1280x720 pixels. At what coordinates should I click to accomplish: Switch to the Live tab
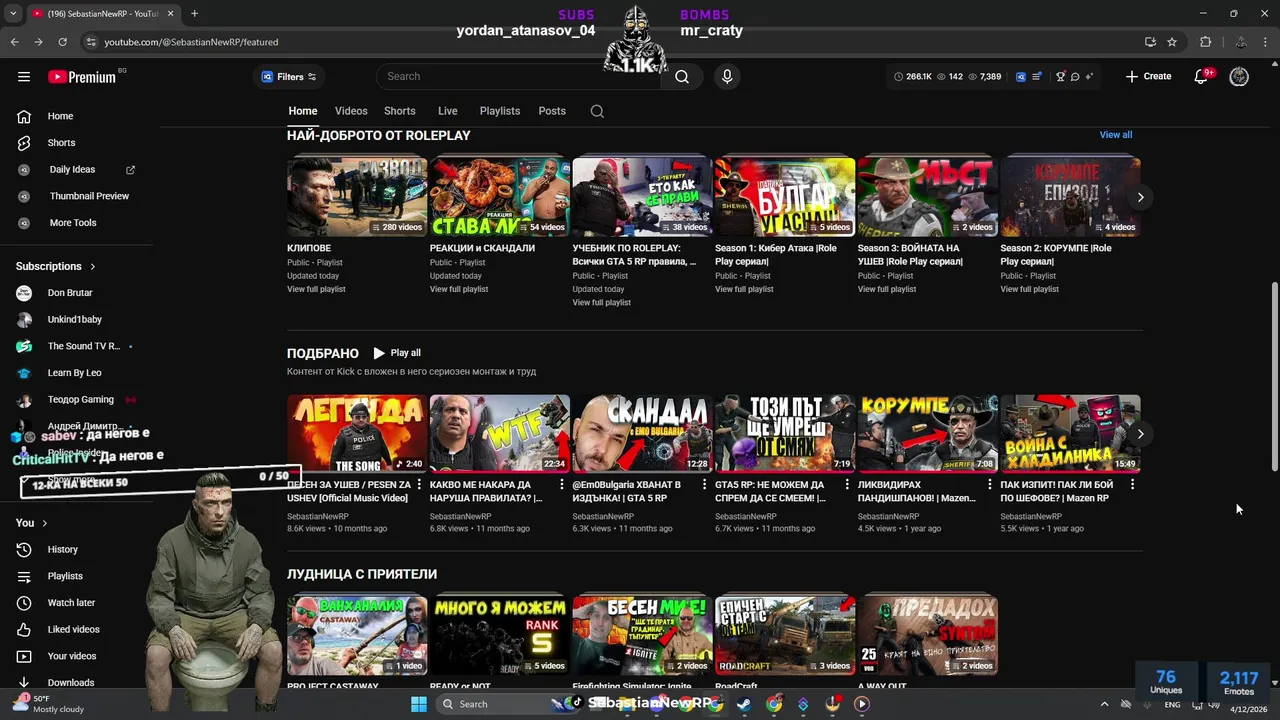click(x=448, y=111)
